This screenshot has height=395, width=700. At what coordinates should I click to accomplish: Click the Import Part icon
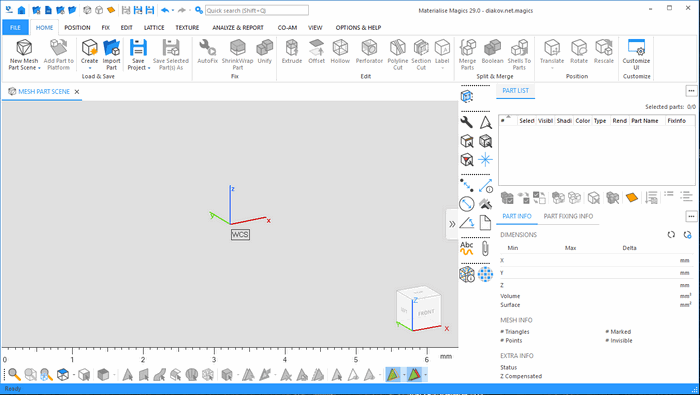coord(112,54)
